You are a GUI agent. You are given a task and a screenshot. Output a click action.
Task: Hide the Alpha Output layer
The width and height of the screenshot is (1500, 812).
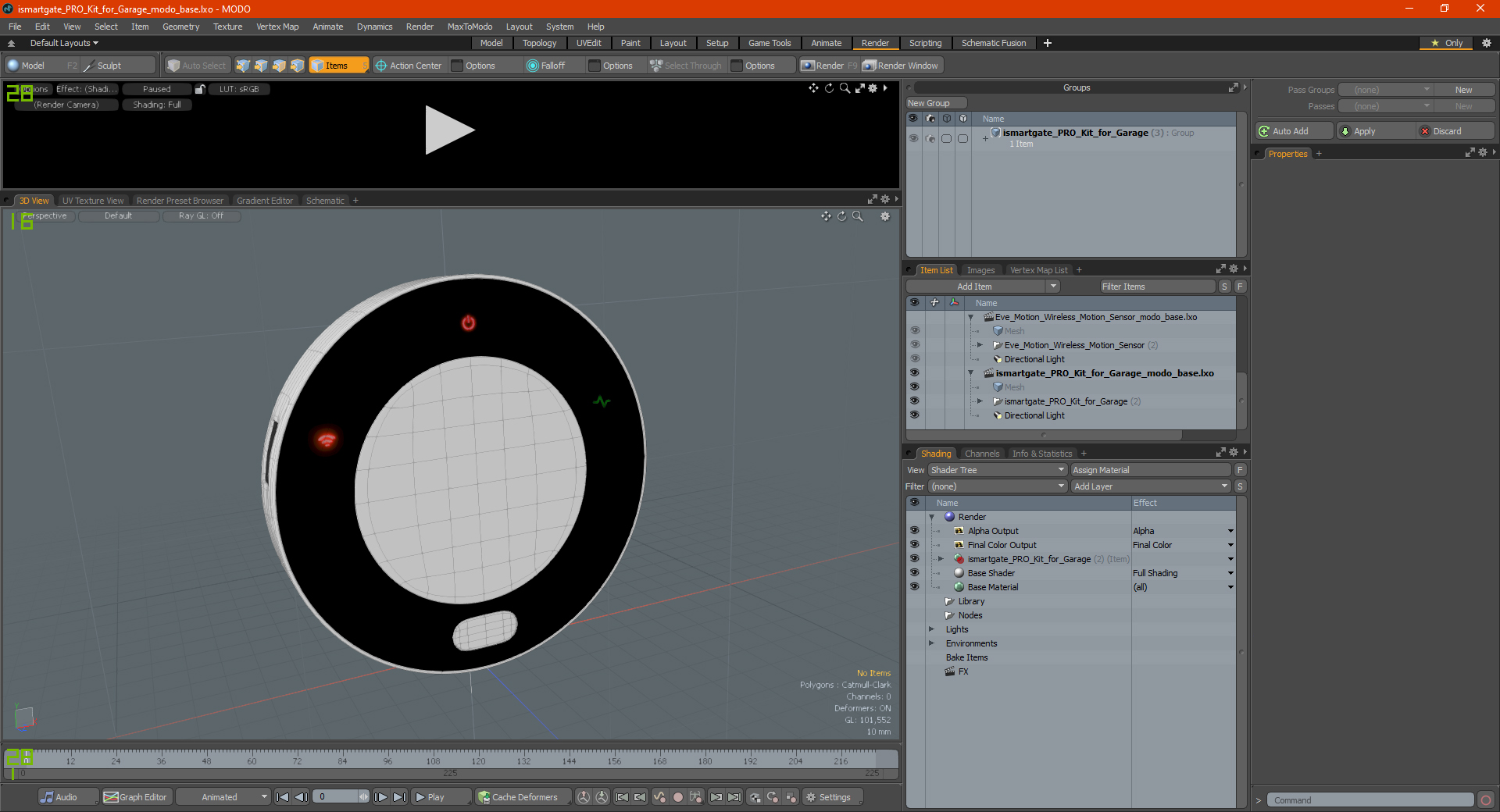[914, 531]
